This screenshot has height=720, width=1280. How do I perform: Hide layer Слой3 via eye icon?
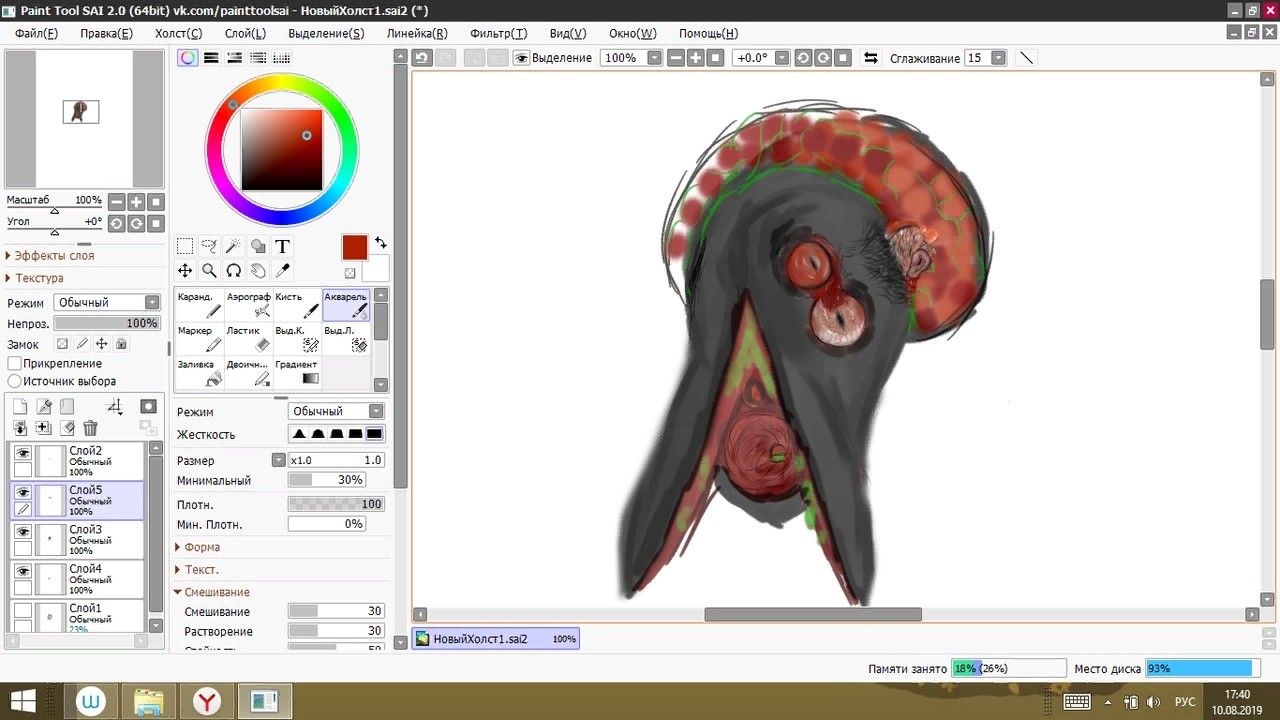[x=22, y=532]
